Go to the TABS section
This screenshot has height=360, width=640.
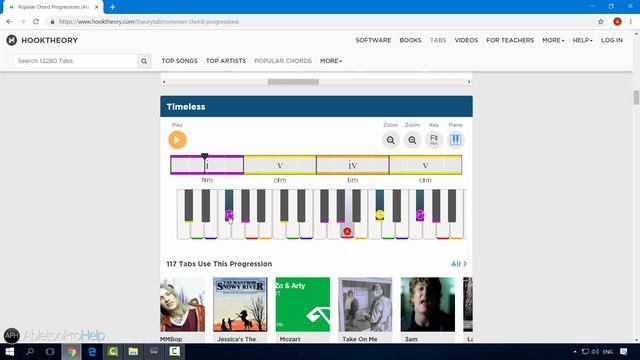438,40
